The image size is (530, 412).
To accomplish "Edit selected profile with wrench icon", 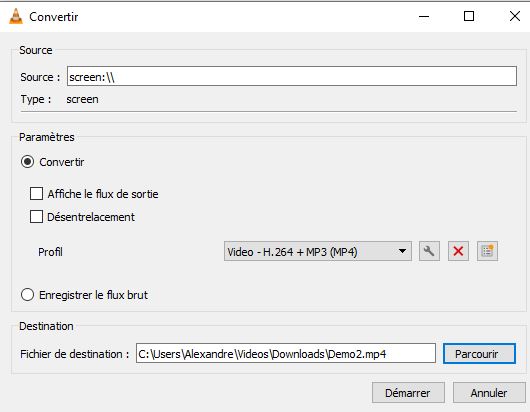I will click(429, 251).
